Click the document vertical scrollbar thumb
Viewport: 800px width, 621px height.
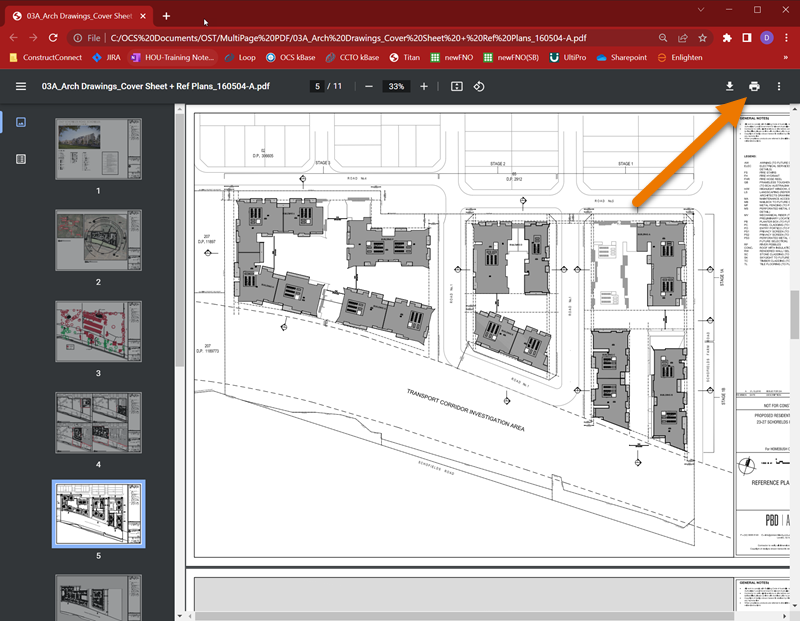coord(795,314)
